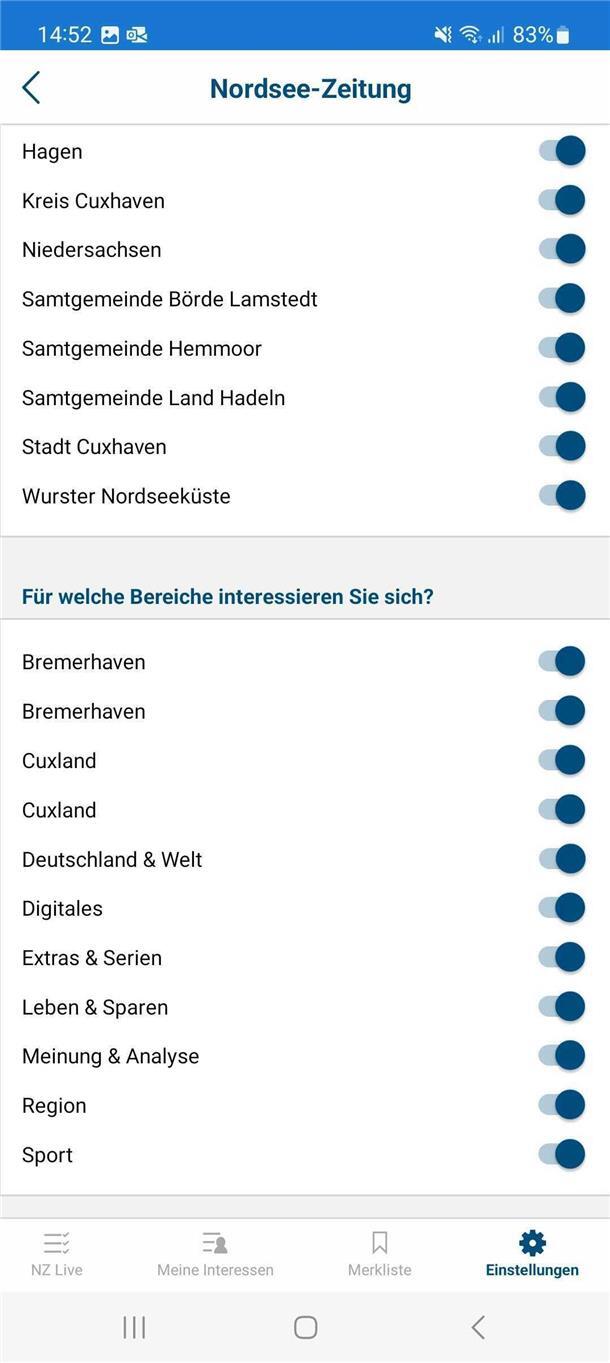Open NZ Live list icon

[56, 1243]
